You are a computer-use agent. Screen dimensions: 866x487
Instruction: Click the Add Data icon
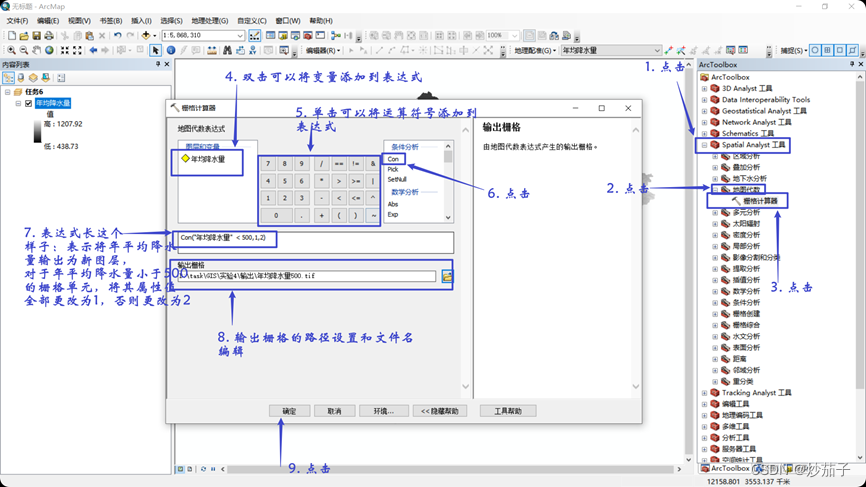click(145, 36)
